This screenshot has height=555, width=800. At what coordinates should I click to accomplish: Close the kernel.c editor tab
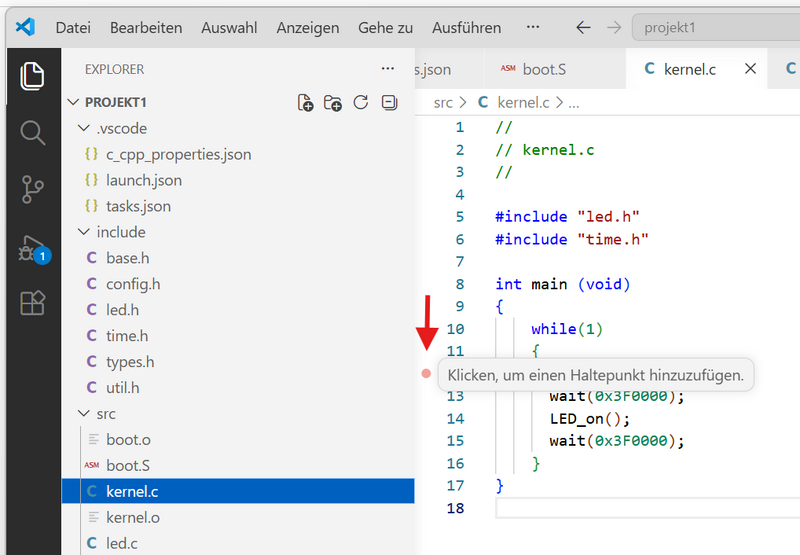click(x=750, y=68)
